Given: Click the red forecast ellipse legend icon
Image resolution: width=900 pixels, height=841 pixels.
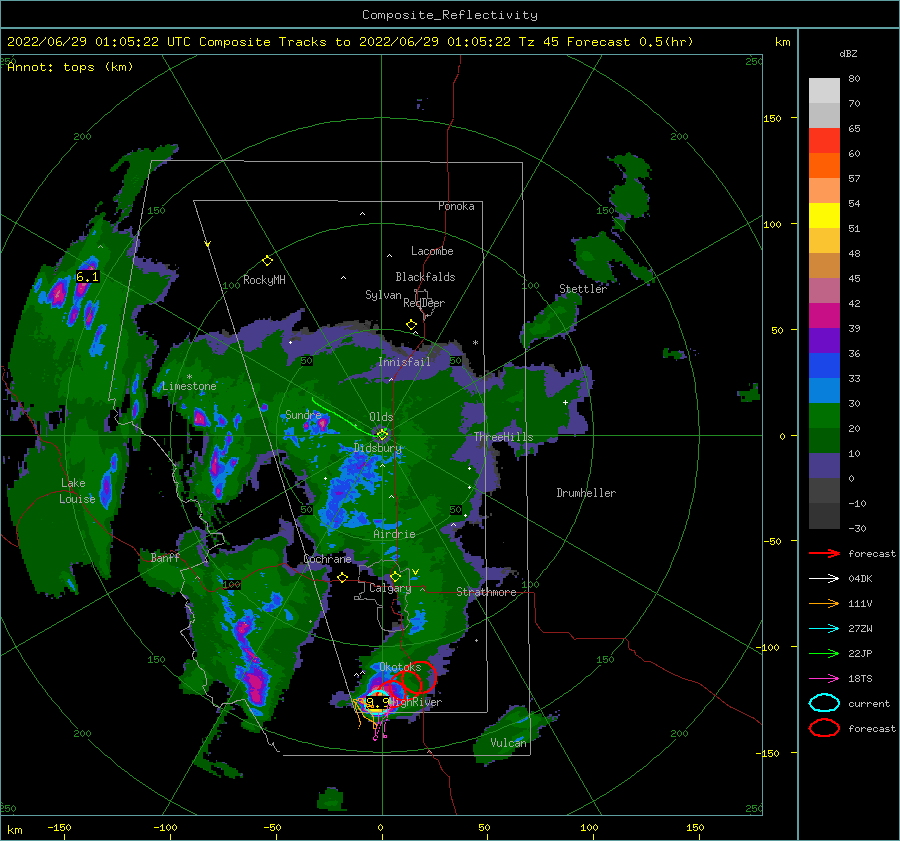Looking at the screenshot, I should tap(824, 728).
